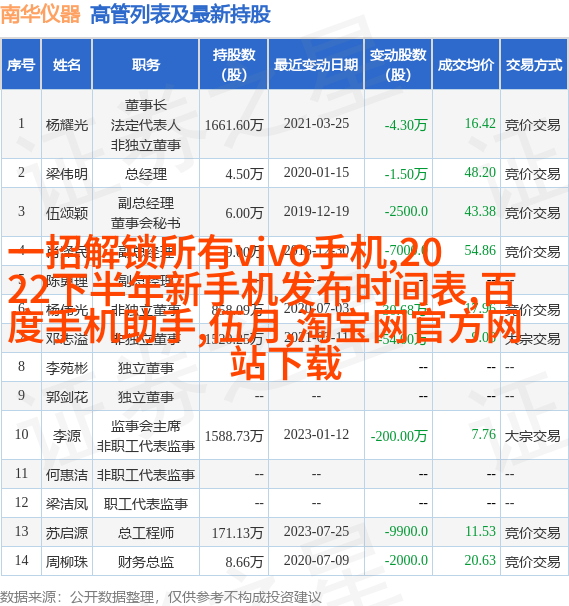Click the 南华仪器 title text
The height and width of the screenshot is (606, 569).
tap(41, 15)
